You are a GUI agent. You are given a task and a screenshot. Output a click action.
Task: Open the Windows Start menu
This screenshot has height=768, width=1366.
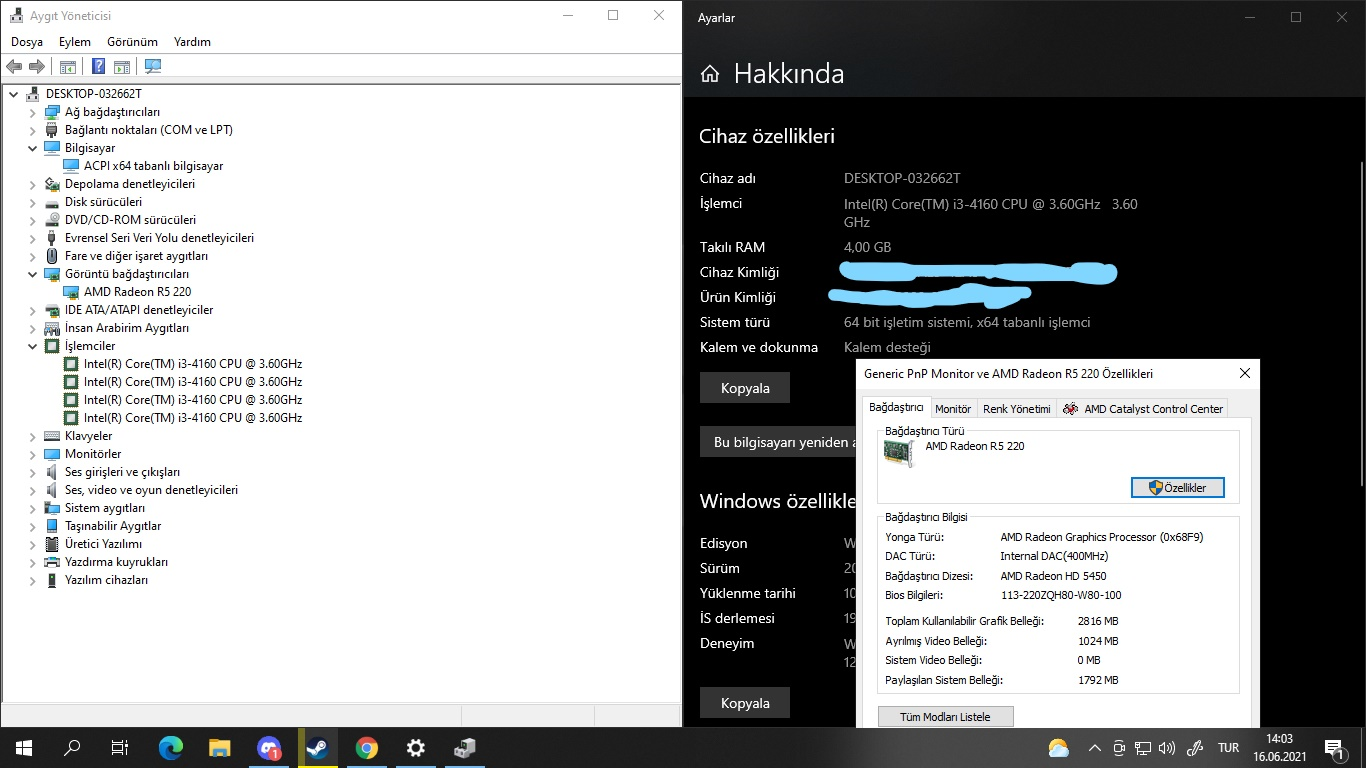pyautogui.click(x=24, y=748)
